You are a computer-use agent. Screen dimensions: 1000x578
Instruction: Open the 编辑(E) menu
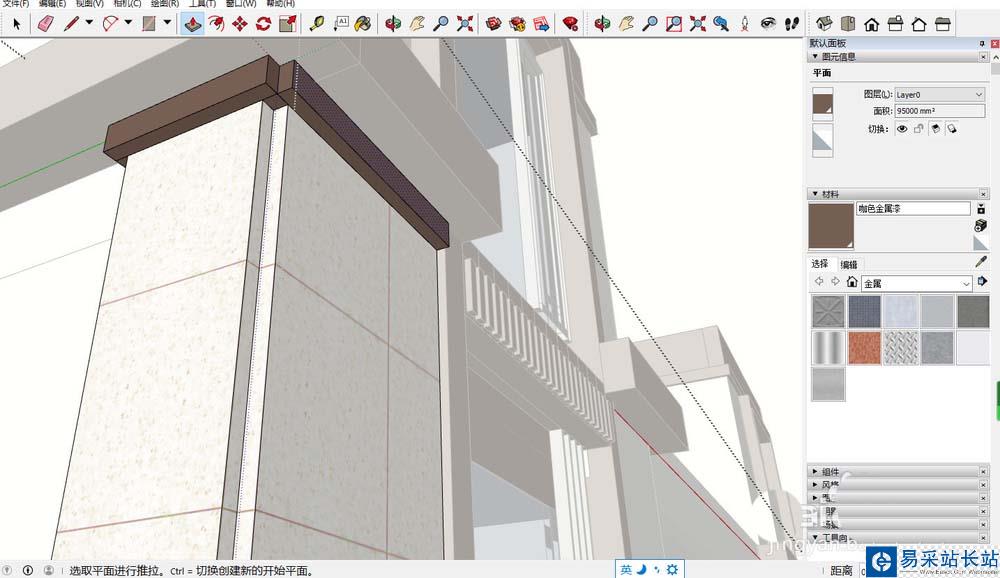(52, 3)
